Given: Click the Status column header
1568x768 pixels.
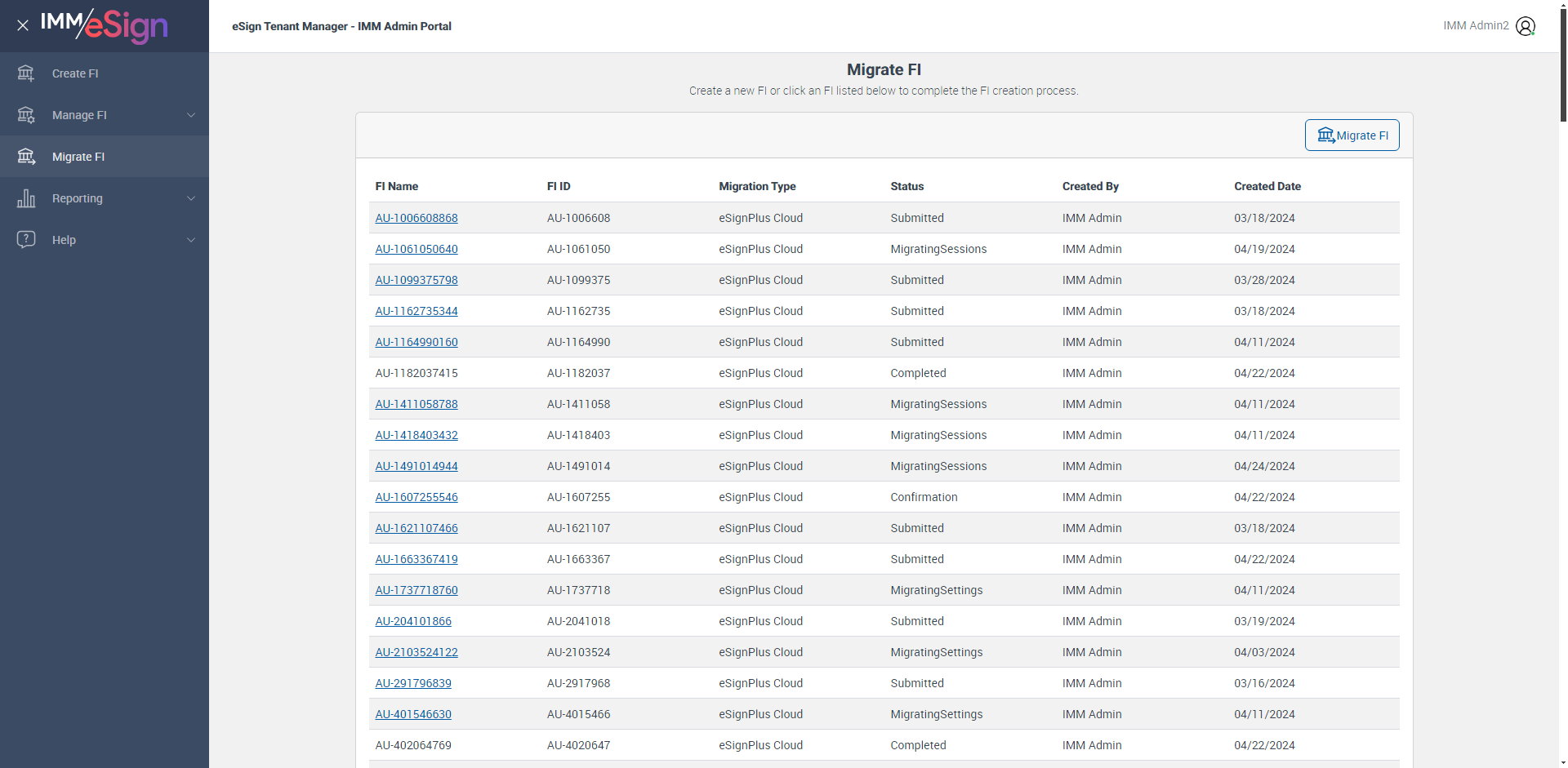Looking at the screenshot, I should click(x=907, y=186).
